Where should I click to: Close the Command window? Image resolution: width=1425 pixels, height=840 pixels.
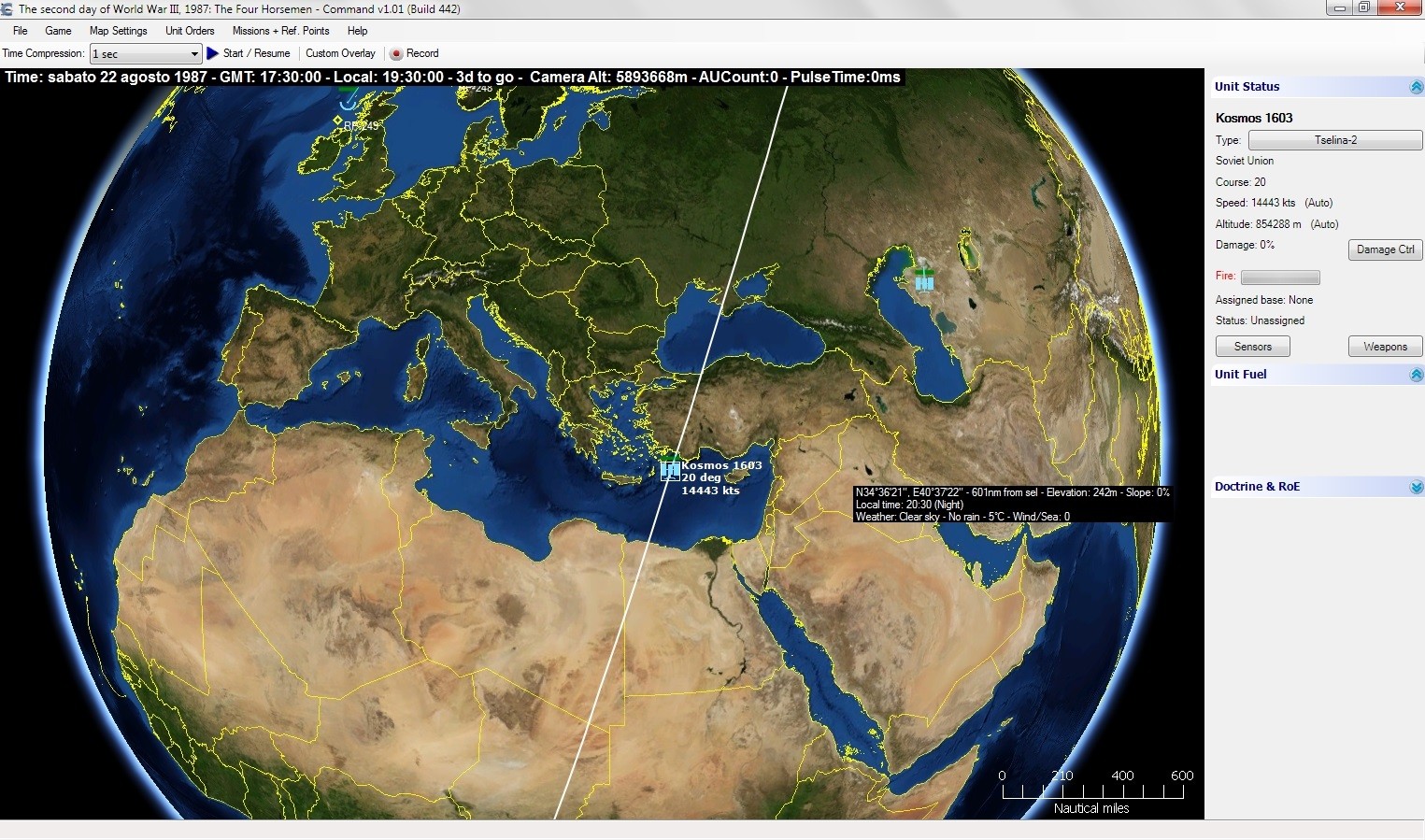pyautogui.click(x=1400, y=7)
